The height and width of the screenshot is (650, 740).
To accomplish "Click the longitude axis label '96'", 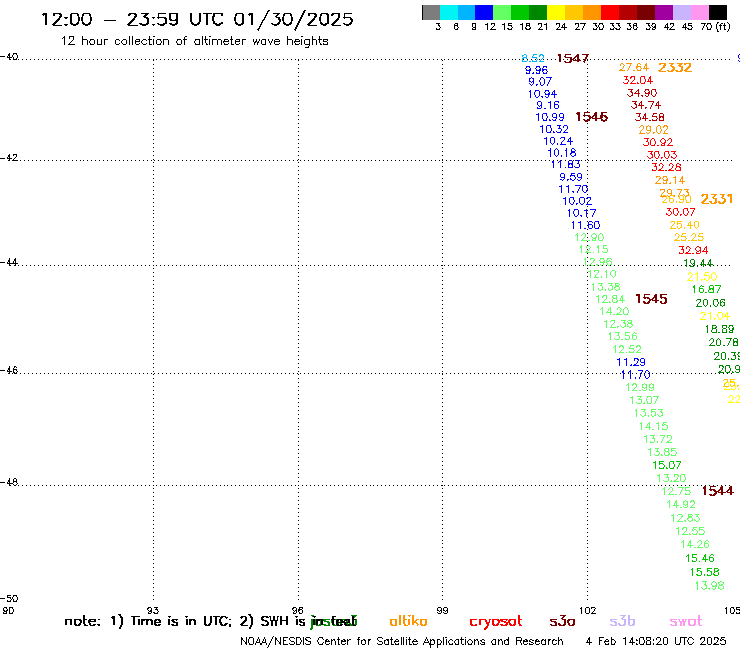I will (x=298, y=610).
